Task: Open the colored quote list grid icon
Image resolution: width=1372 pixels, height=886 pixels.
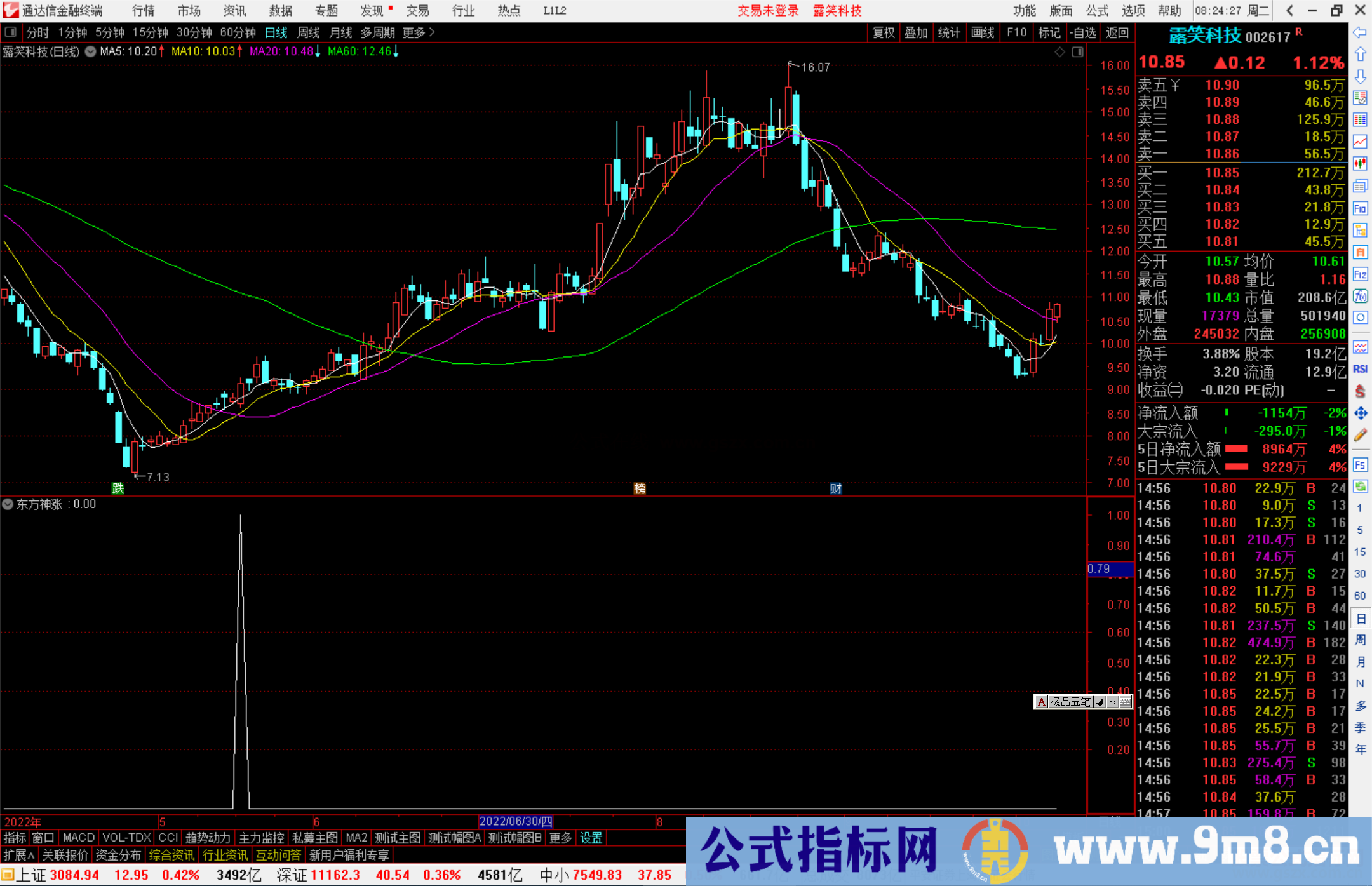Action: point(1360,120)
